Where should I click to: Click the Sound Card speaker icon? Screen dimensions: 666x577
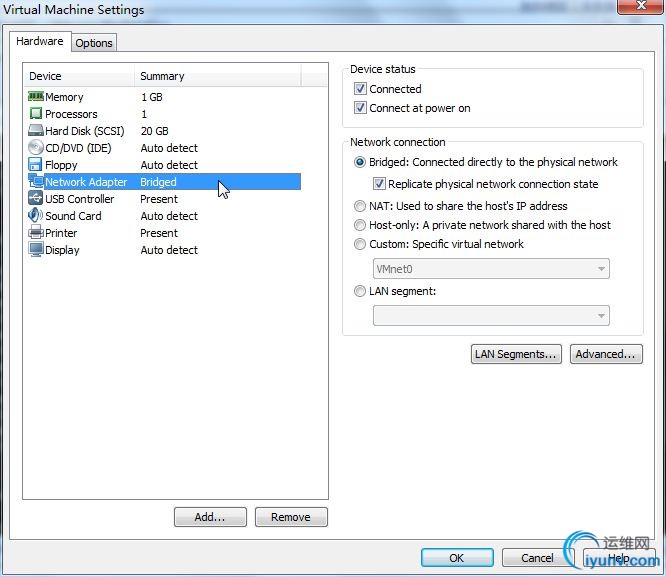35,215
